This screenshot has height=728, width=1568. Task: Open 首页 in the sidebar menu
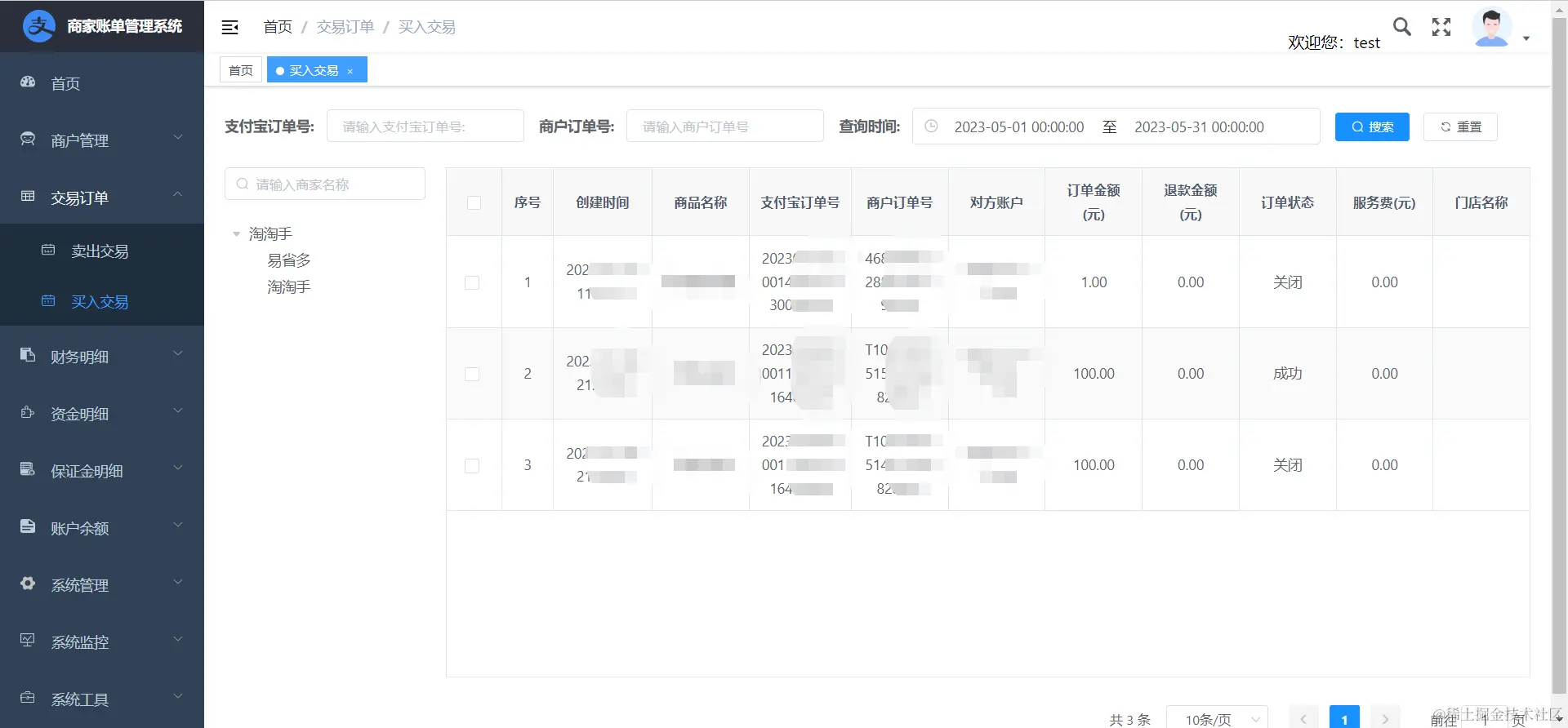pos(102,83)
